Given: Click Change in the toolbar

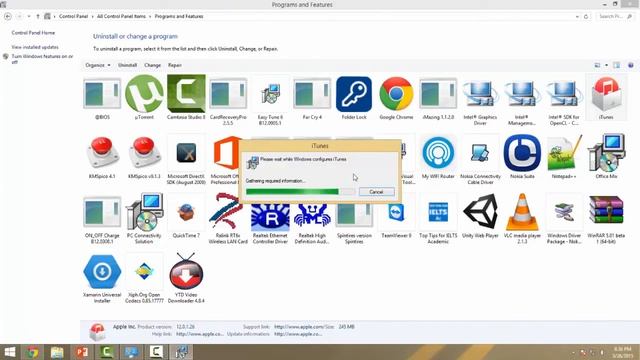Looking at the screenshot, I should [x=152, y=65].
